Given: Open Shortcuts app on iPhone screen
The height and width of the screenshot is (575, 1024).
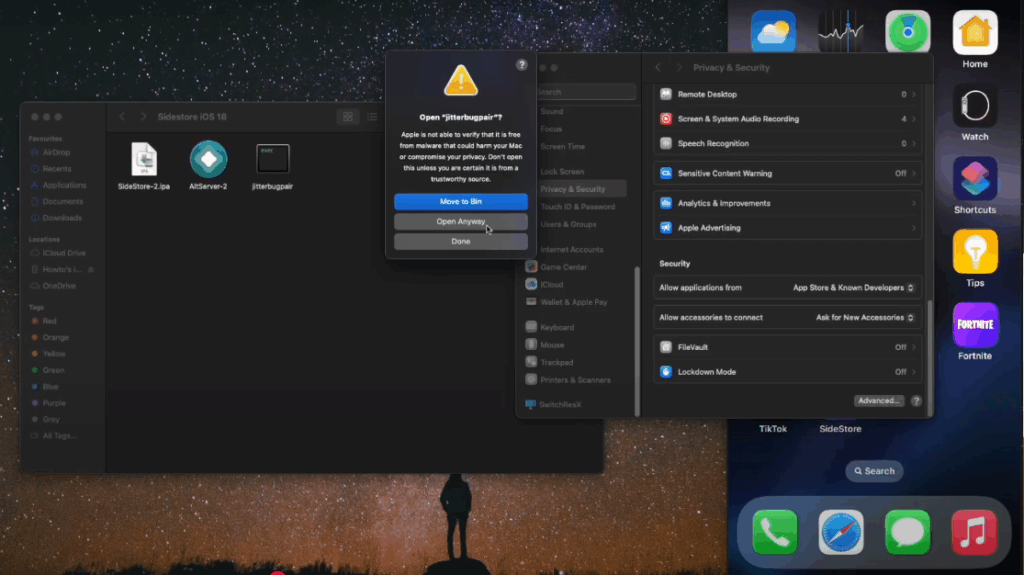Looking at the screenshot, I should [974, 178].
